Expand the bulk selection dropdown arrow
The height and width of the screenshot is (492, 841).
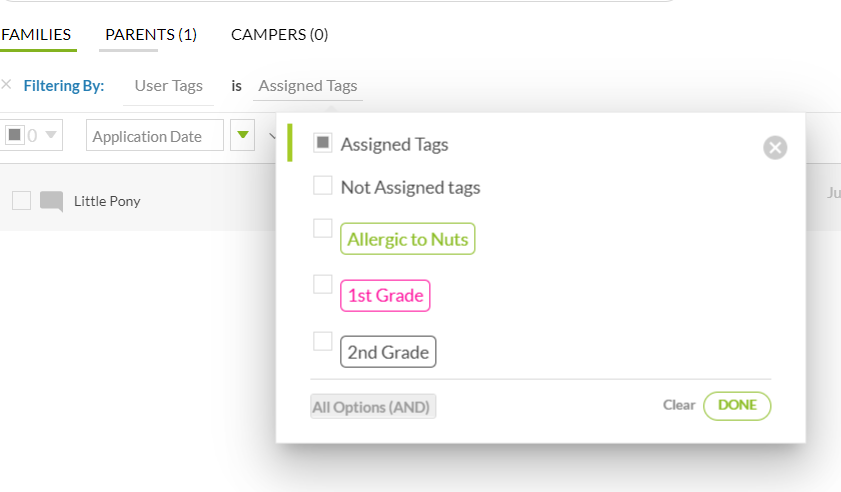pyautogui.click(x=51, y=135)
